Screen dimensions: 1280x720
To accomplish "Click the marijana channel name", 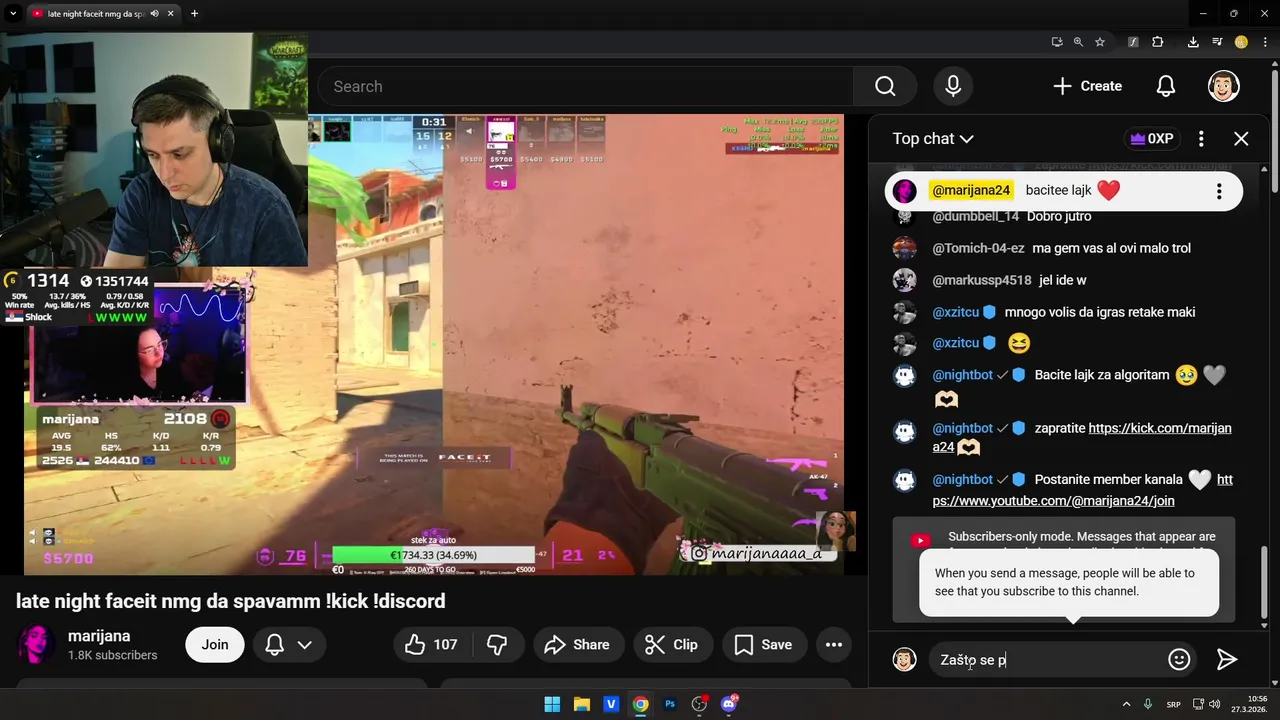I will 99,636.
